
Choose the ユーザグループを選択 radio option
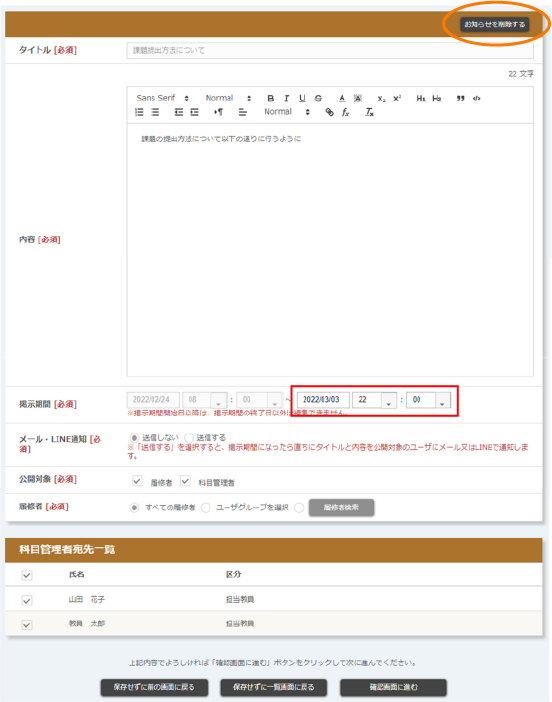(x=205, y=508)
